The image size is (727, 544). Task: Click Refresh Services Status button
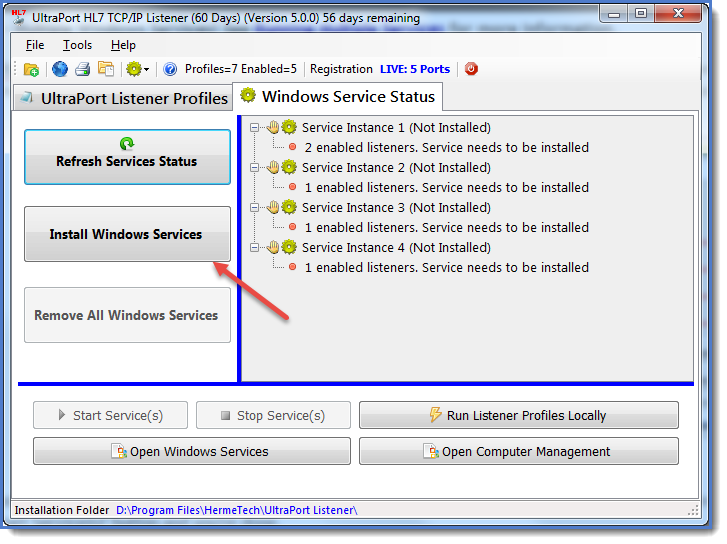point(128,157)
